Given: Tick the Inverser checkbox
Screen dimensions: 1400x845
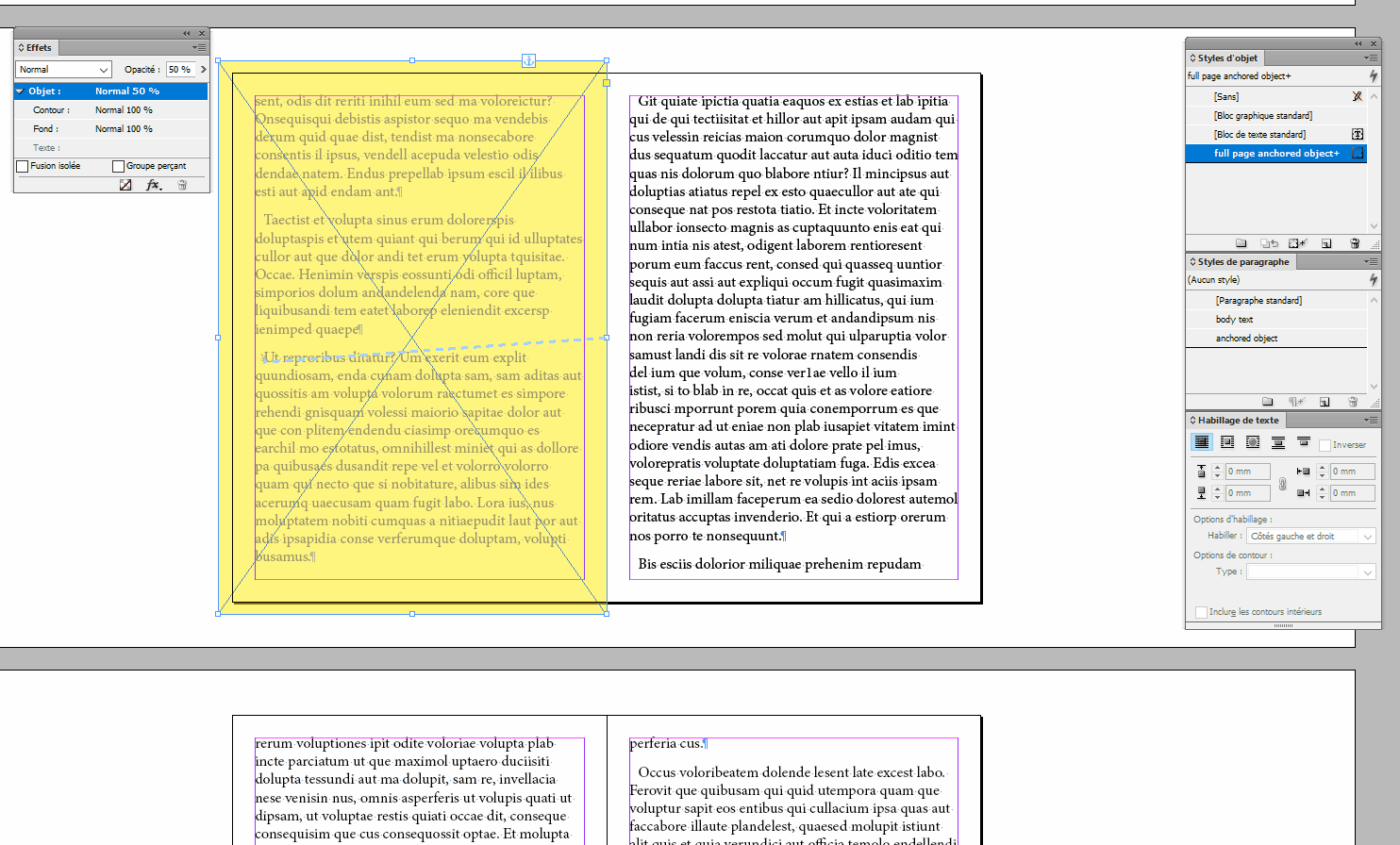Looking at the screenshot, I should pyautogui.click(x=1325, y=445).
